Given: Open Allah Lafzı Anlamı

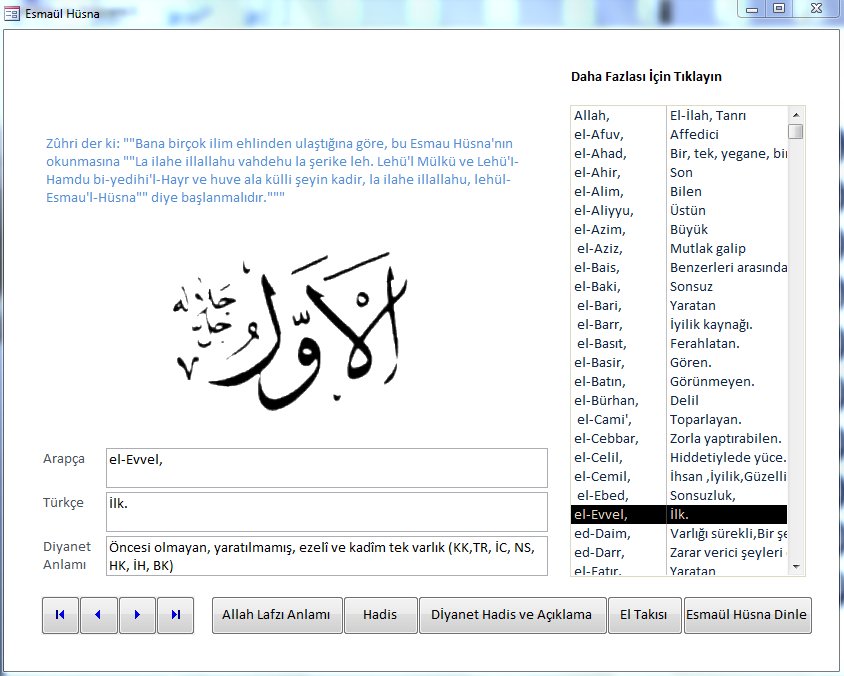Looking at the screenshot, I should (x=276, y=615).
